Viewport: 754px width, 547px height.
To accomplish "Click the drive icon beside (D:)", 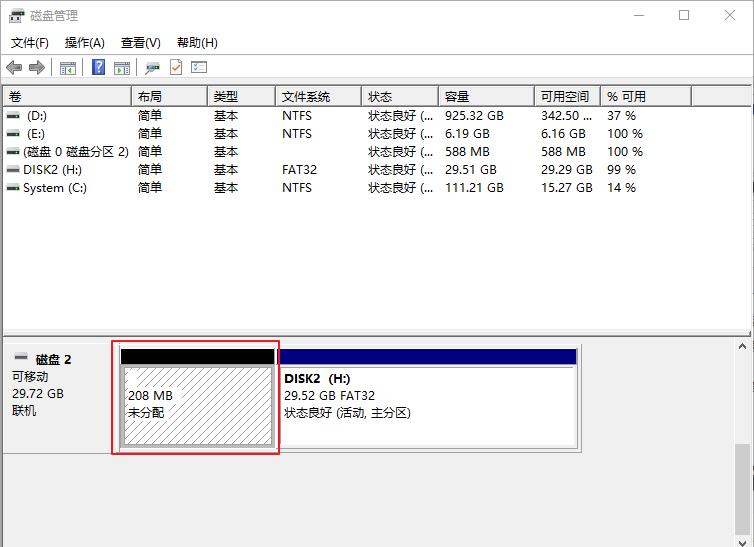I will click(13, 116).
